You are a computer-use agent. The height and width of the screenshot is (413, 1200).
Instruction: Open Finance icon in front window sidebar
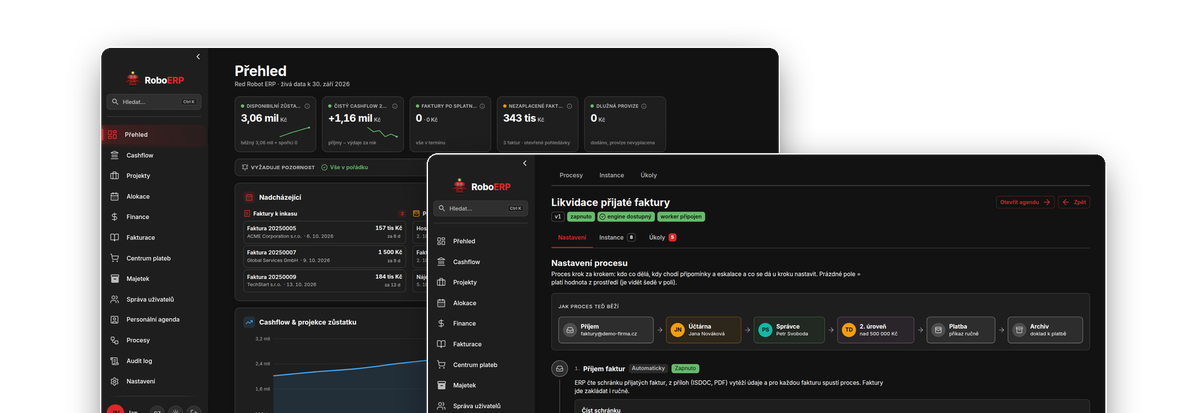point(441,323)
